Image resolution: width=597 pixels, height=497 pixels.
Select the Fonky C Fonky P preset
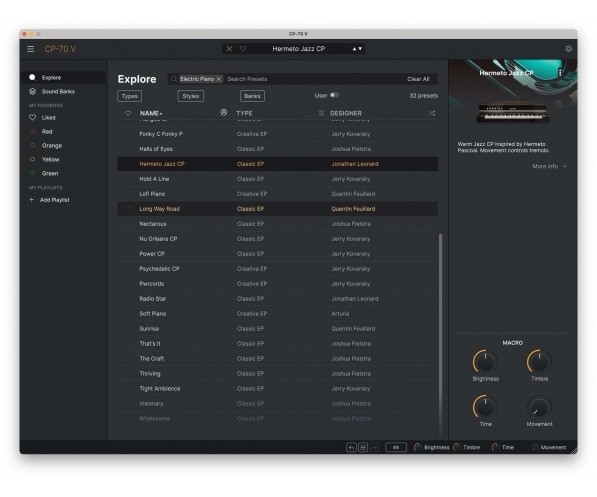(x=278, y=134)
